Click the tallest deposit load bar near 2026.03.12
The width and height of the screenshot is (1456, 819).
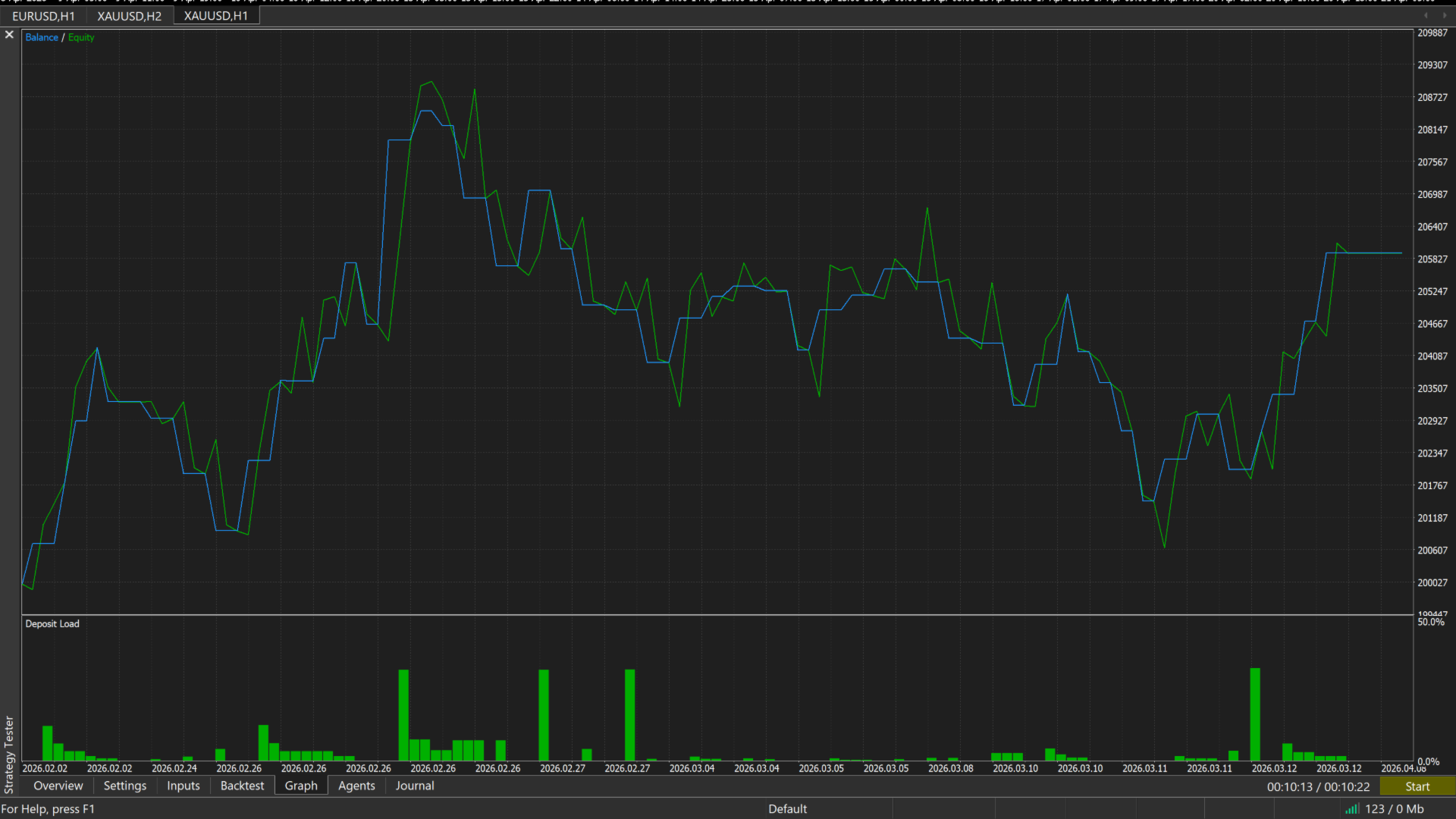[1255, 713]
